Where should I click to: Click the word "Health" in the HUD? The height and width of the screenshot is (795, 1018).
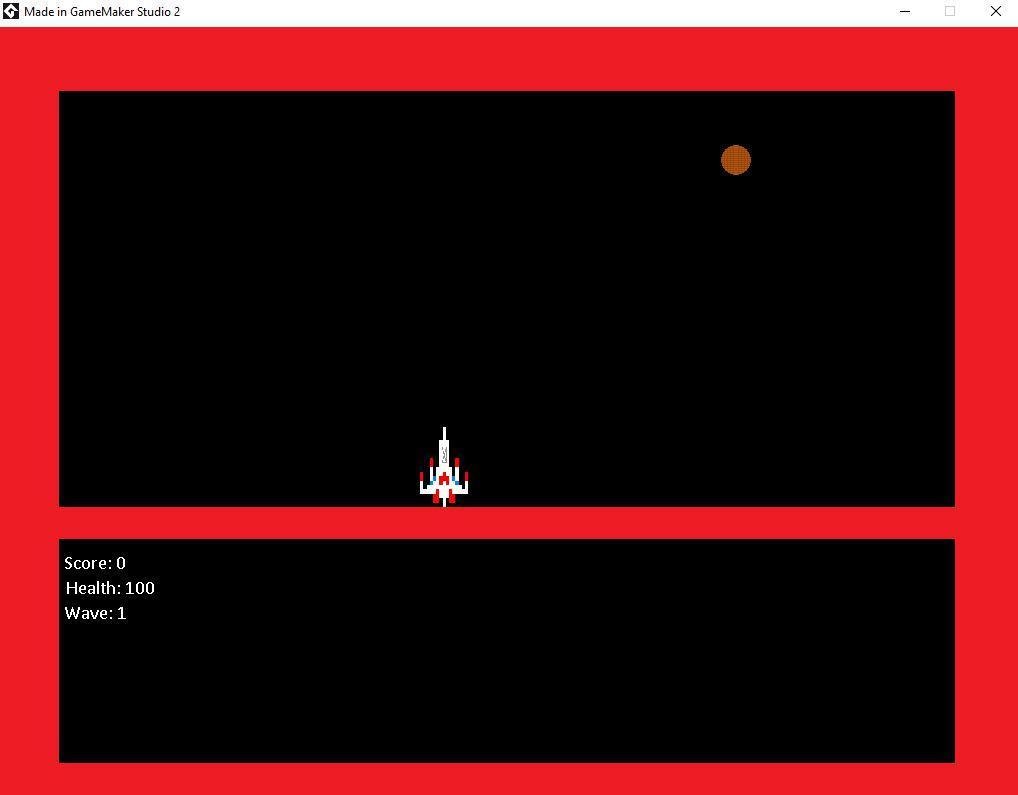[x=92, y=588]
